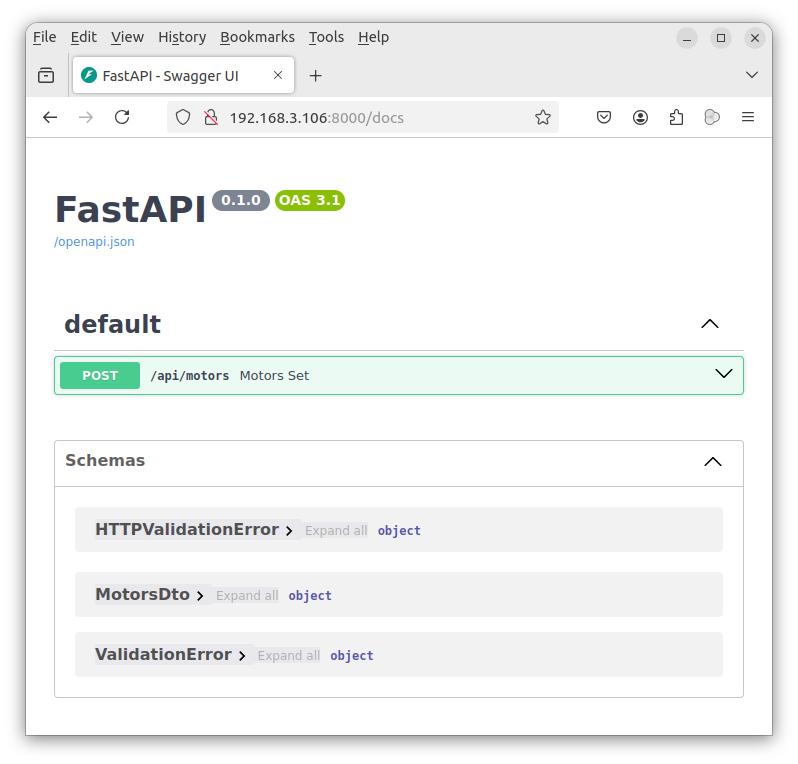Click the /api/motors endpoint path

(x=190, y=376)
